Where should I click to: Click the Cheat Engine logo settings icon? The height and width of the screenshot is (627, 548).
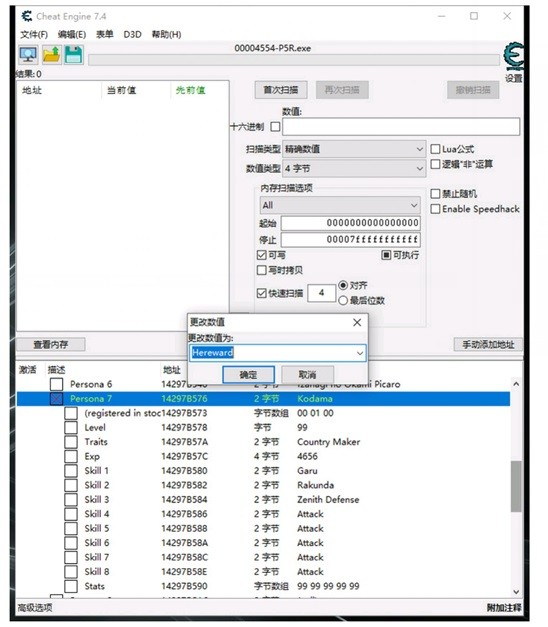click(513, 56)
